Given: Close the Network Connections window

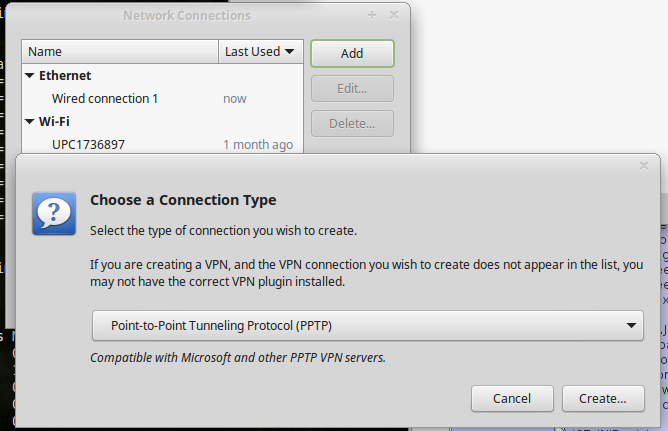Looking at the screenshot, I should [394, 15].
